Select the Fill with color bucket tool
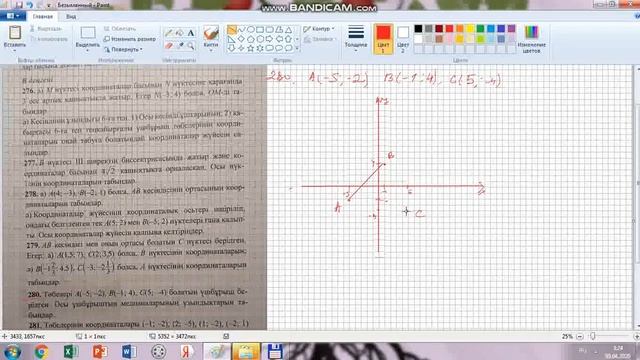640x360 pixels. (x=179, y=33)
